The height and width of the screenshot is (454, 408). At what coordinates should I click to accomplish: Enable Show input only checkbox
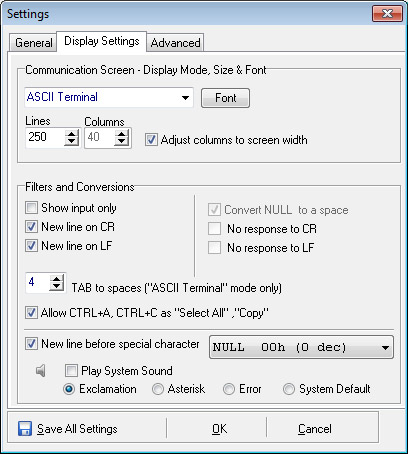(32, 208)
